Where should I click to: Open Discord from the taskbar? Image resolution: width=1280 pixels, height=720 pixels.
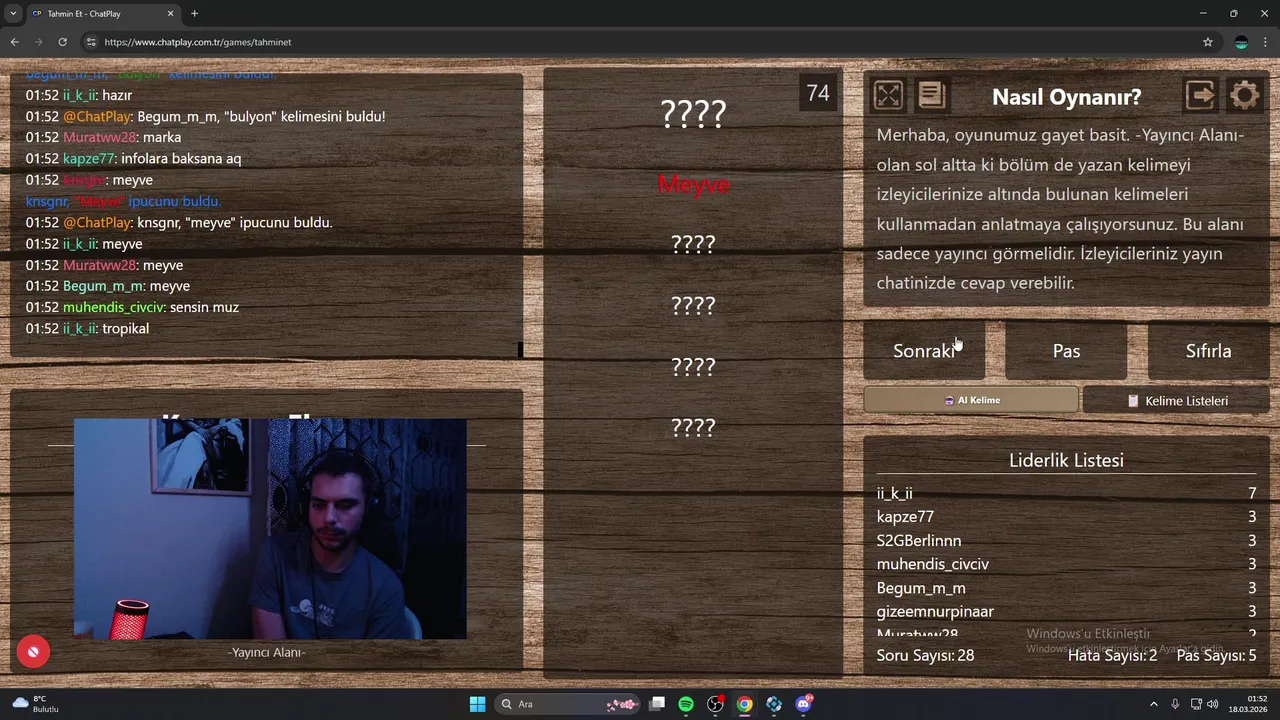(x=804, y=704)
